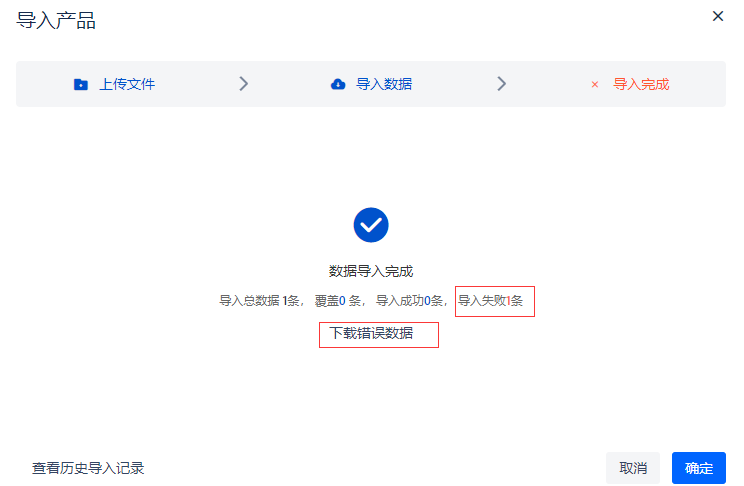
Task: Click the 导入成功0条 count text
Action: 409,301
